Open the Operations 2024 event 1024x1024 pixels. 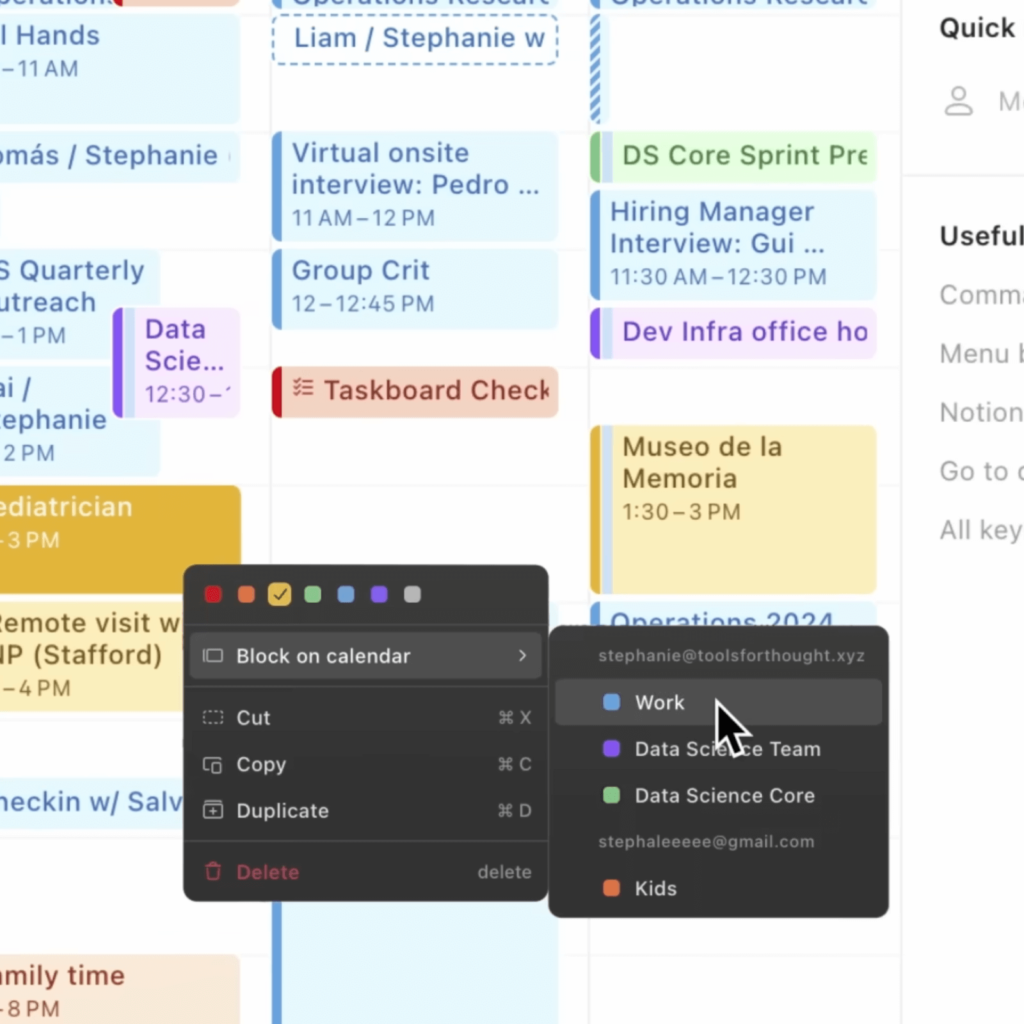click(x=733, y=615)
